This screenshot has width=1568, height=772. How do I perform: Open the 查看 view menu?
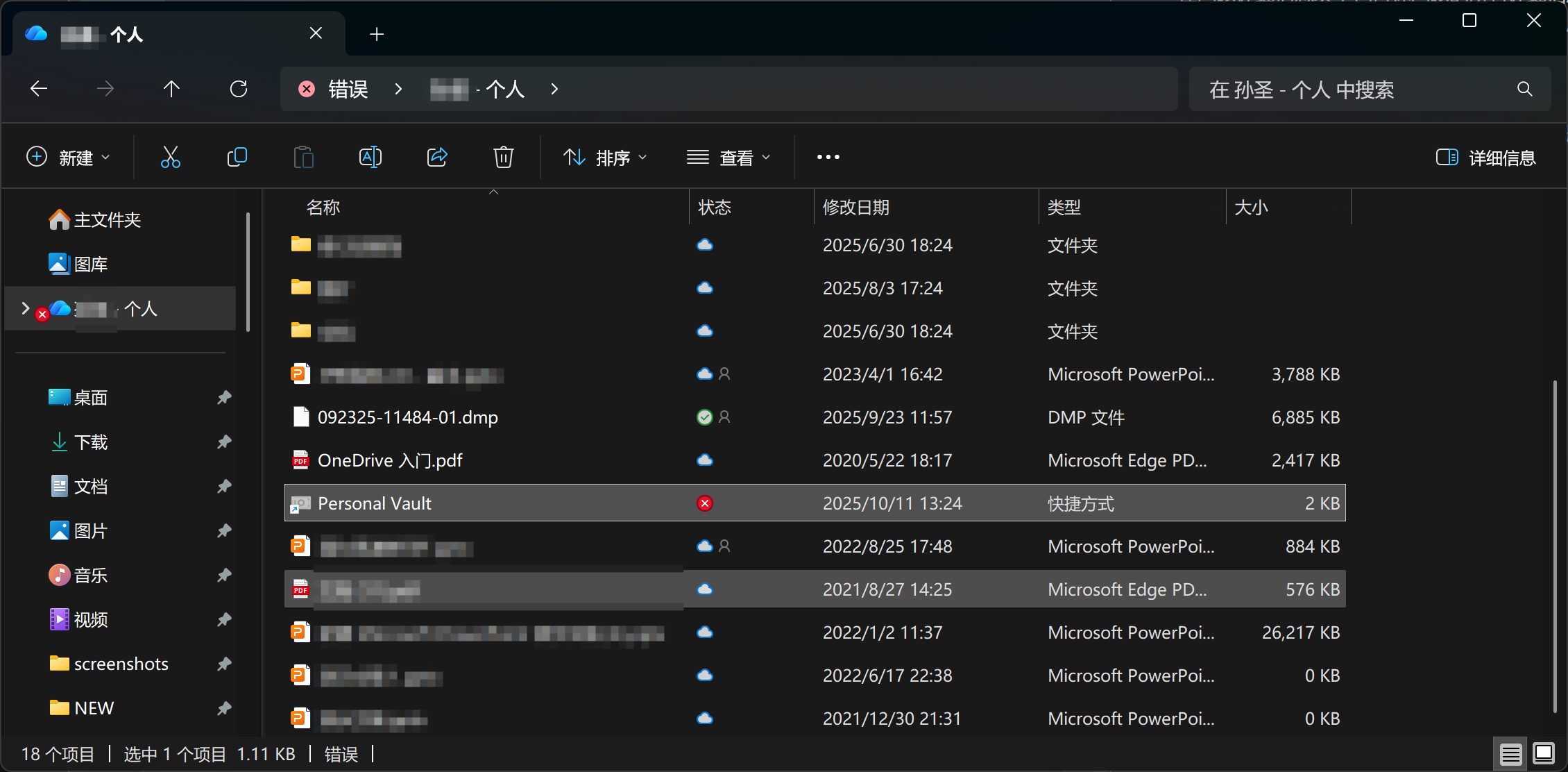pos(728,158)
